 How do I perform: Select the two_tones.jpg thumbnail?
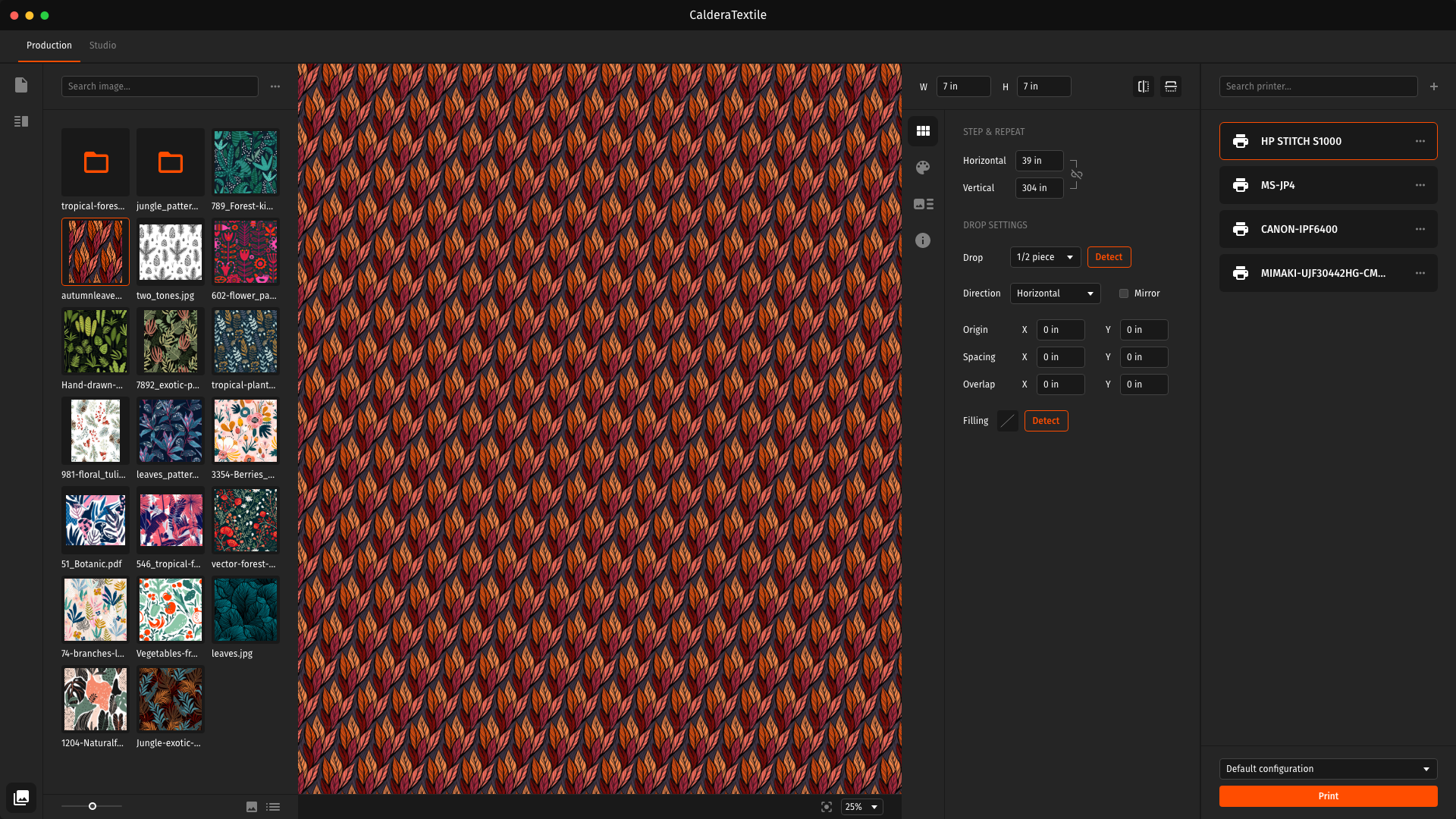click(x=171, y=252)
